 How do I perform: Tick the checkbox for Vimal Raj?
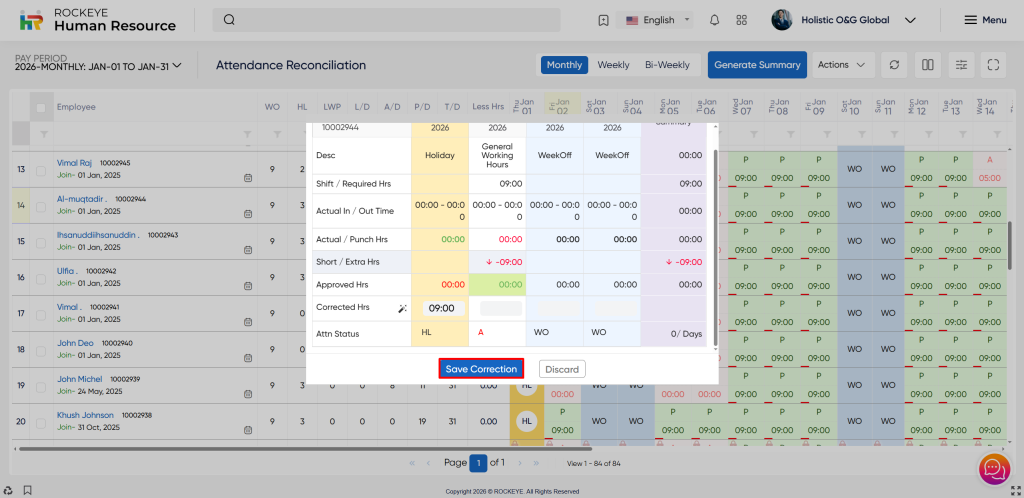[41, 171]
